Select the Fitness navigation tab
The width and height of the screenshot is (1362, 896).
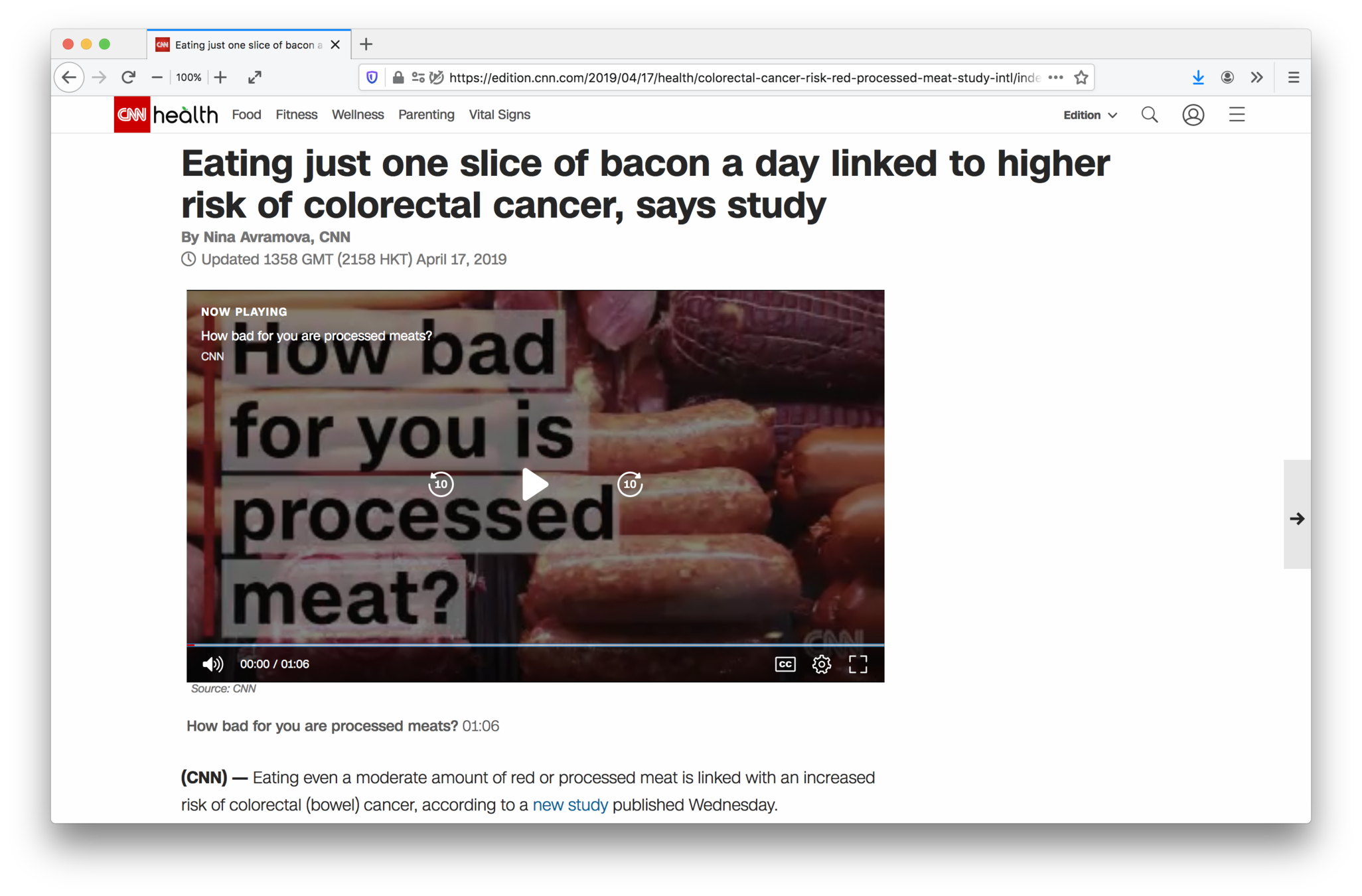[296, 114]
